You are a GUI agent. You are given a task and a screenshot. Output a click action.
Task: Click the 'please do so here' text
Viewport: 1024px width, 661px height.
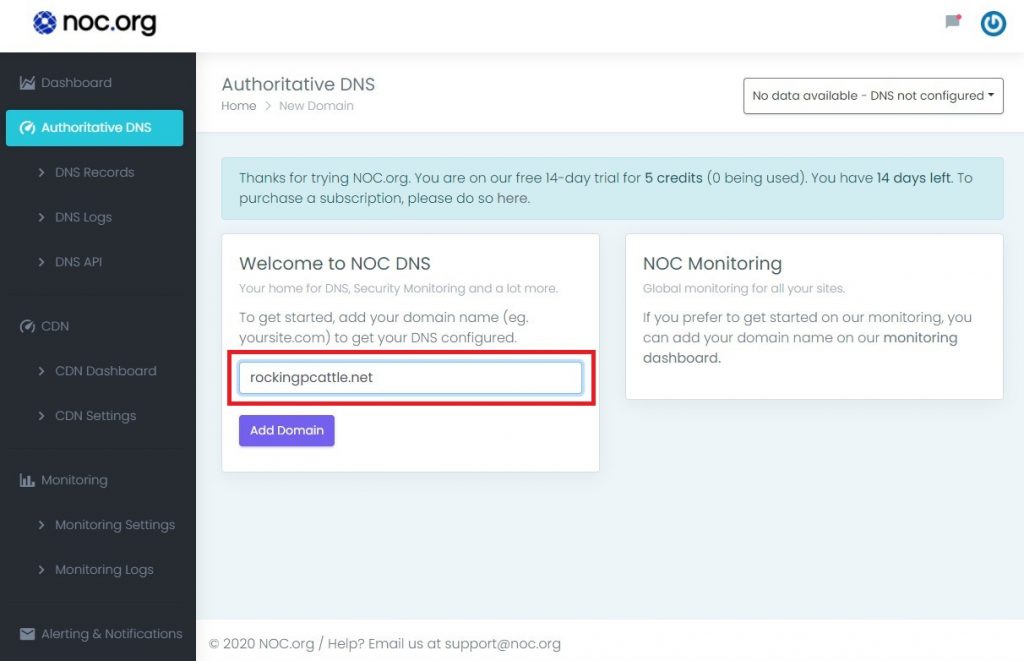pos(468,198)
